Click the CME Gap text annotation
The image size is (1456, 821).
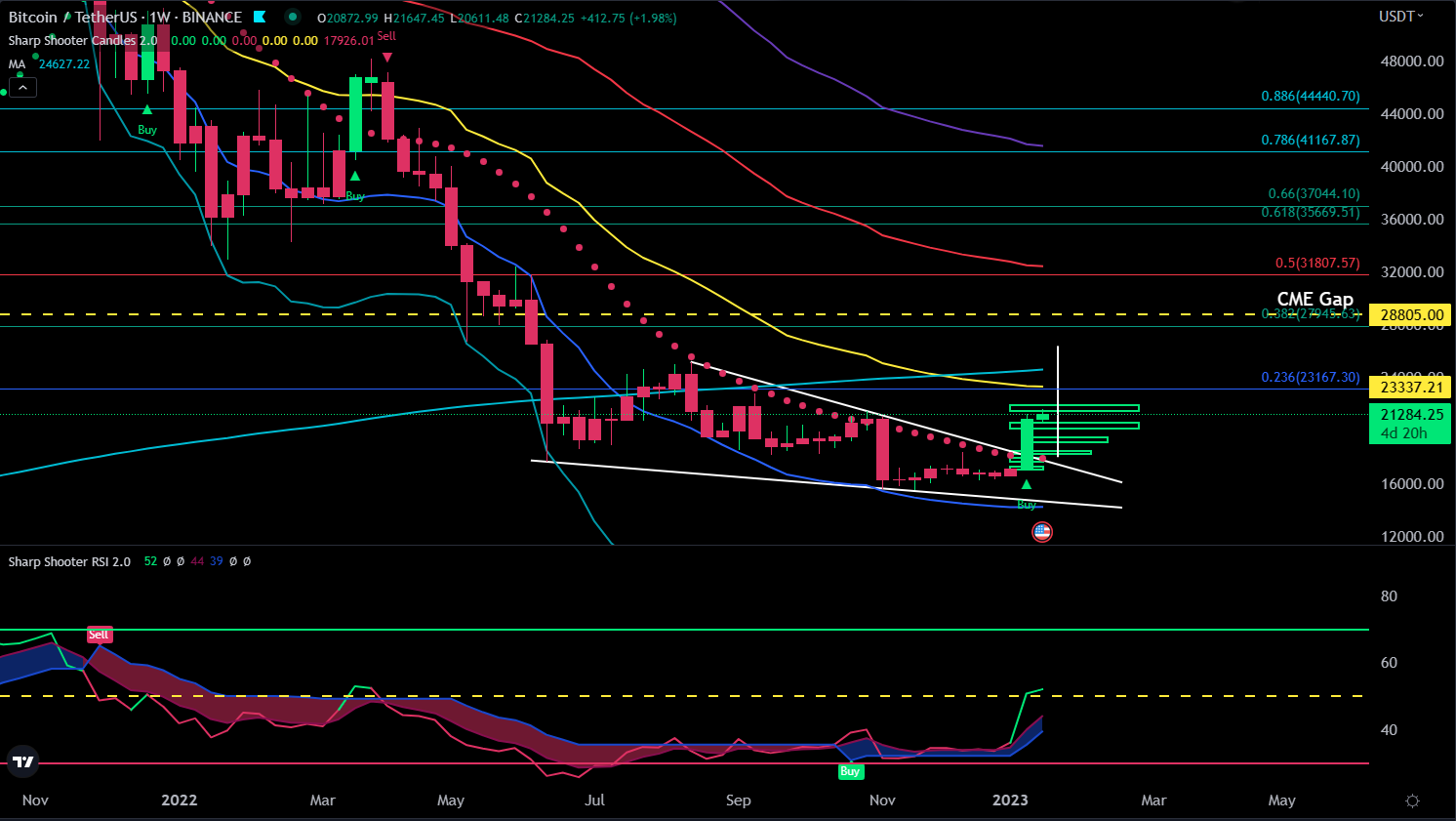tap(1314, 299)
